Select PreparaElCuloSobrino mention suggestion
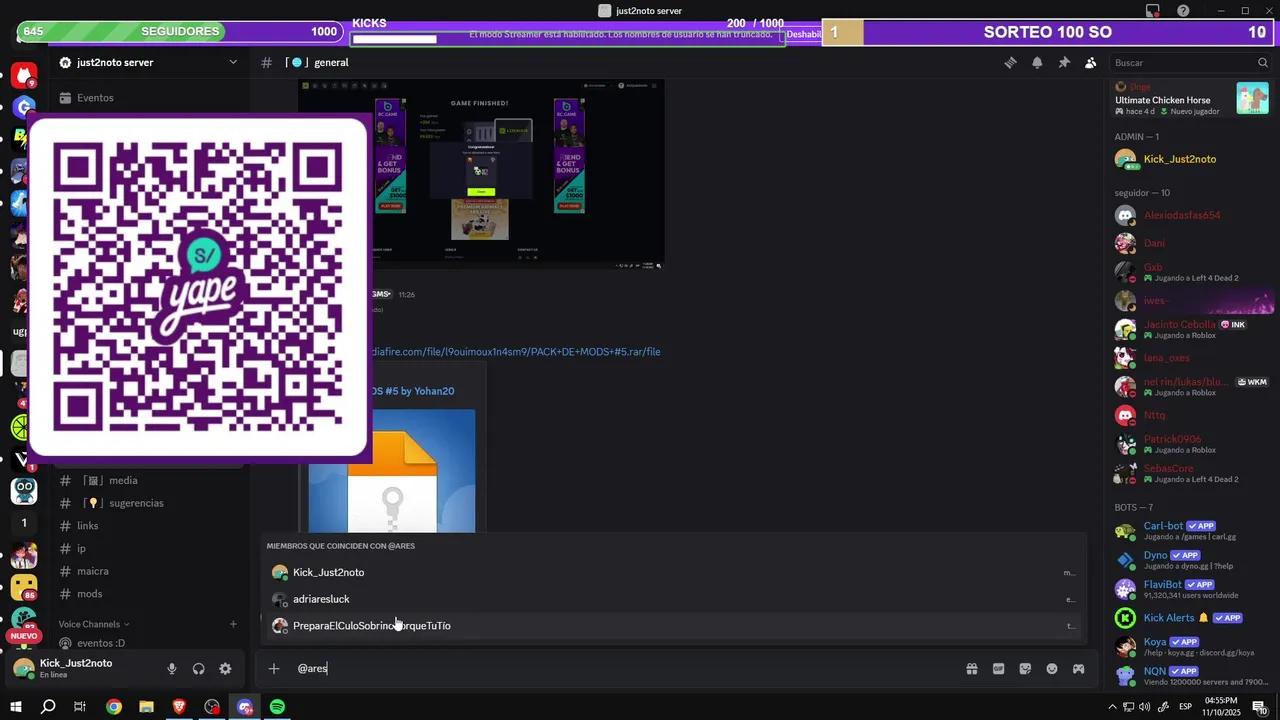 coord(673,626)
